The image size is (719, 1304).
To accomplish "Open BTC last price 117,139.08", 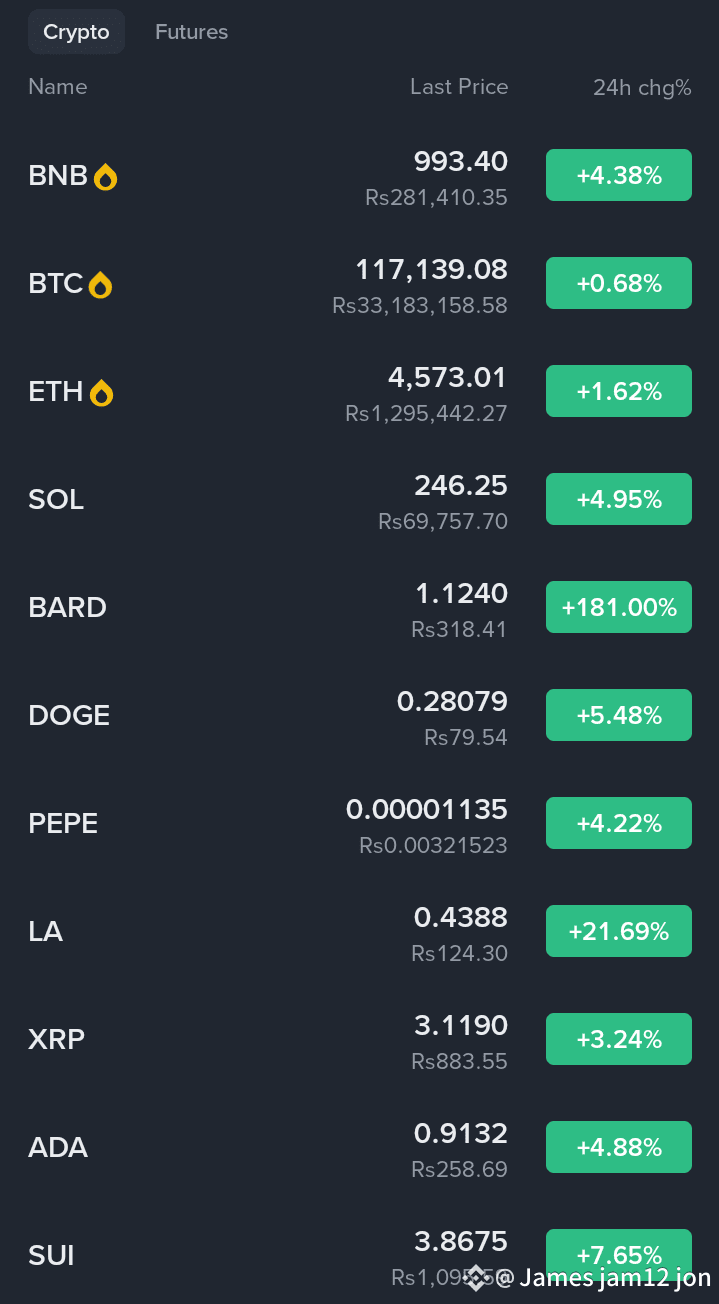I will 432,269.
